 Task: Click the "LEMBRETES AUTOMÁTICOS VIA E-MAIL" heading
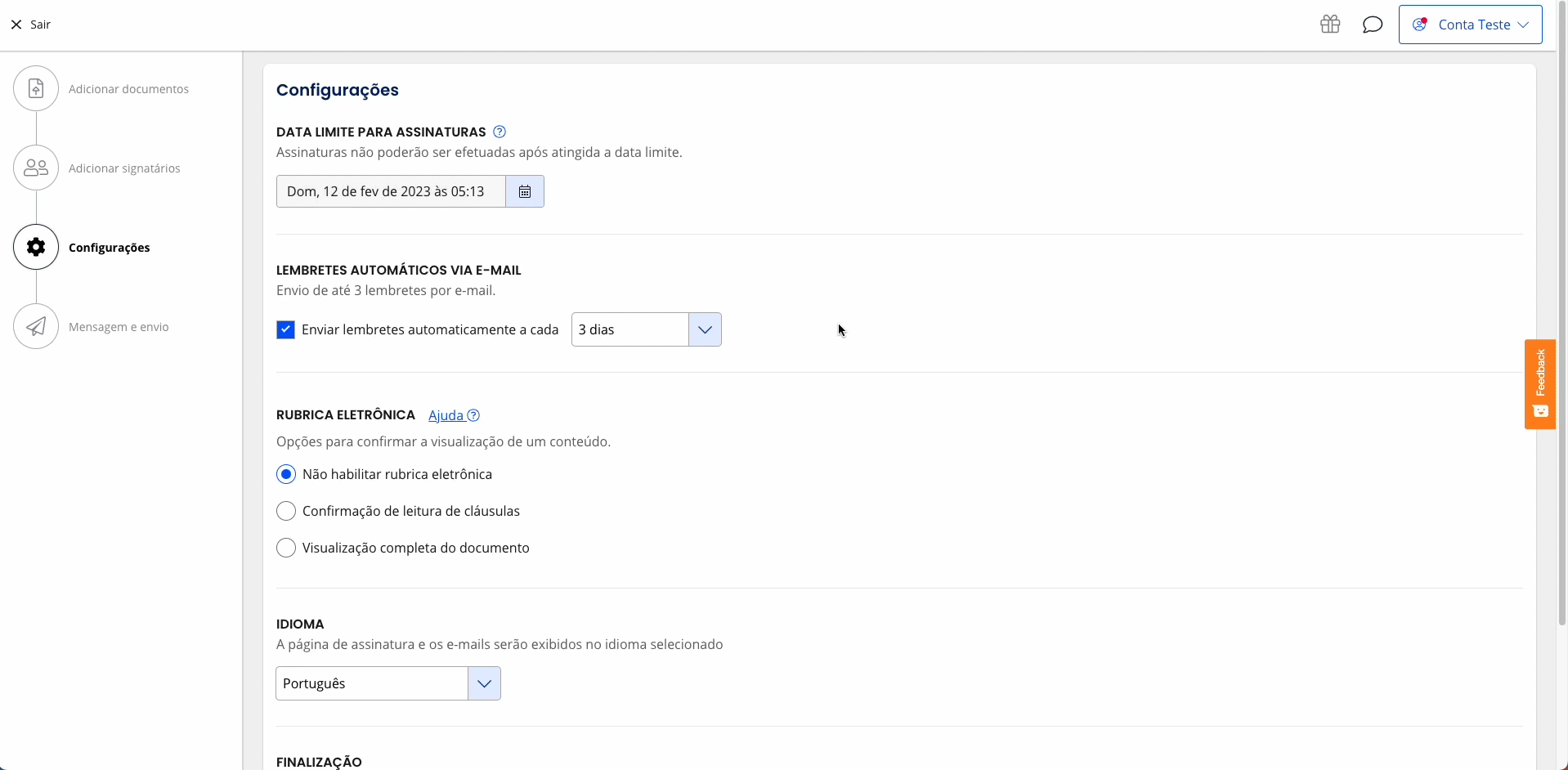point(398,270)
